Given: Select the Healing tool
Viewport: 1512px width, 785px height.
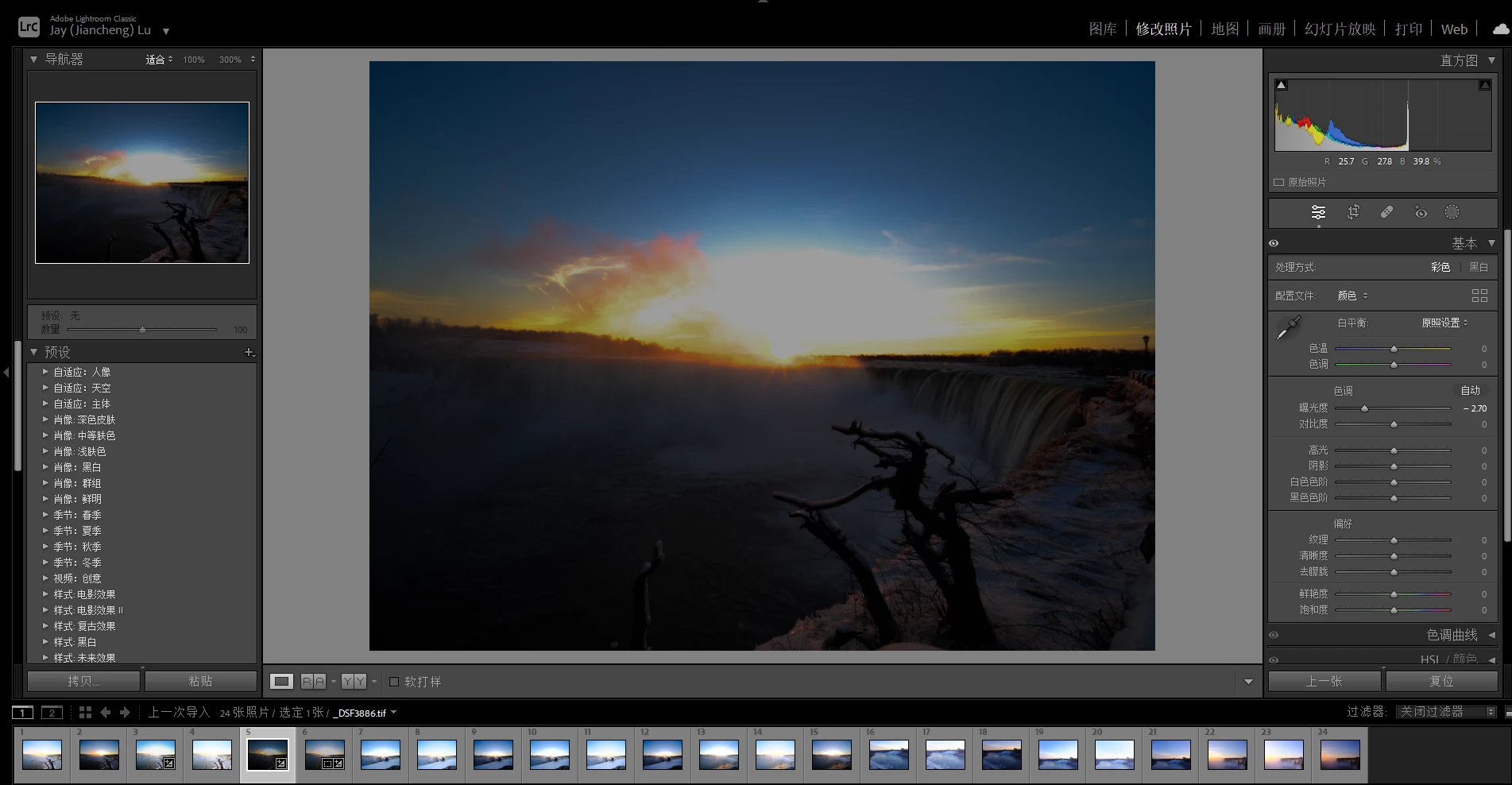Looking at the screenshot, I should point(1386,212).
